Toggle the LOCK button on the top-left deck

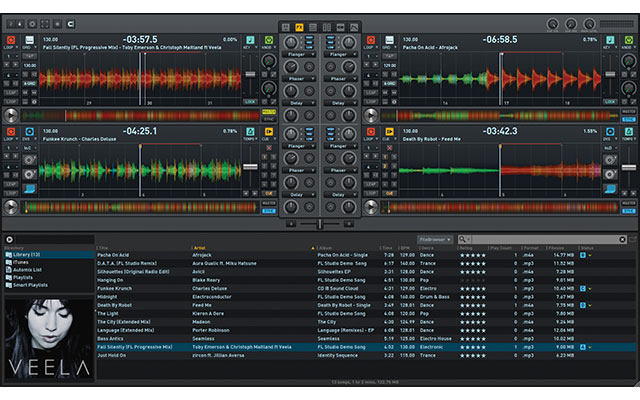coord(250,101)
